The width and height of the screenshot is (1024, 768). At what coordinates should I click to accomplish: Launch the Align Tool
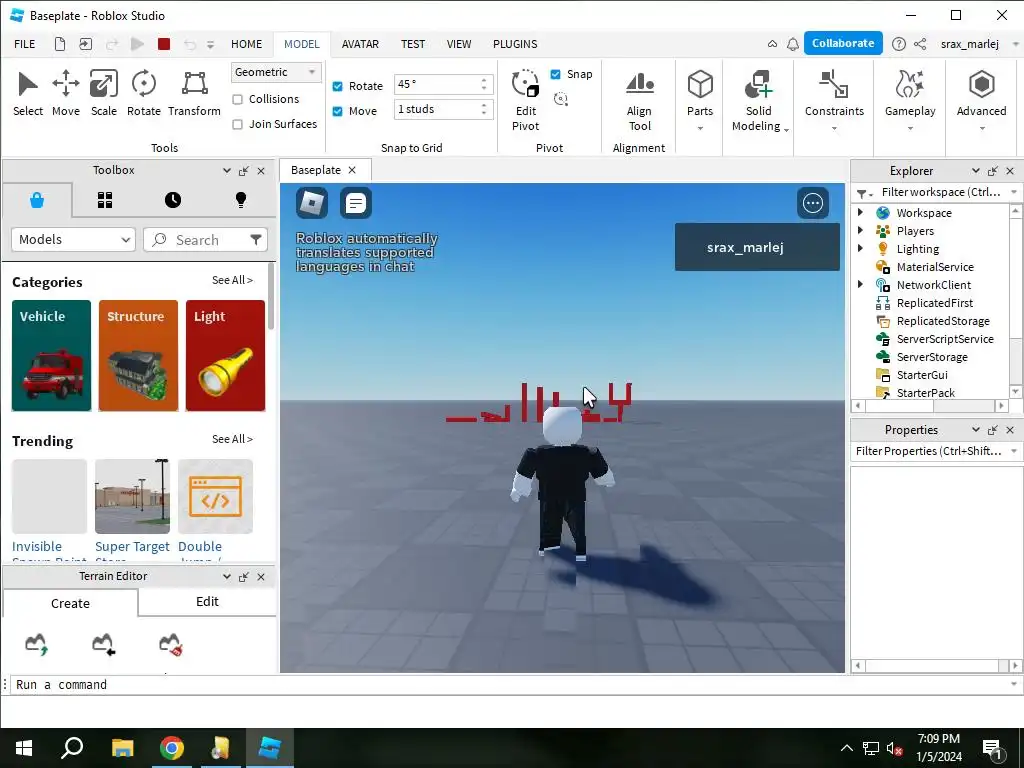(639, 100)
